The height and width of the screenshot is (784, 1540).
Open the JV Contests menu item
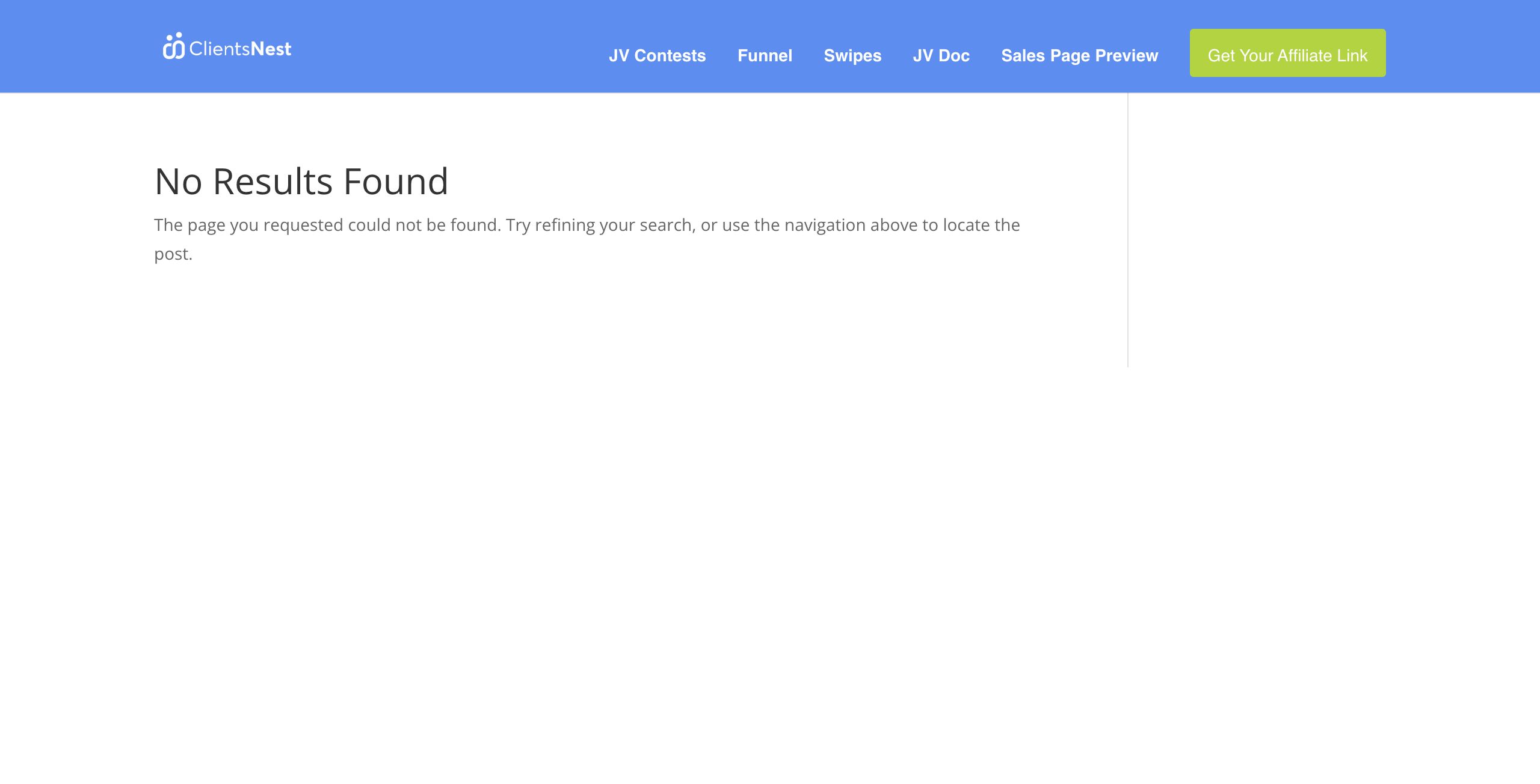[x=657, y=55]
